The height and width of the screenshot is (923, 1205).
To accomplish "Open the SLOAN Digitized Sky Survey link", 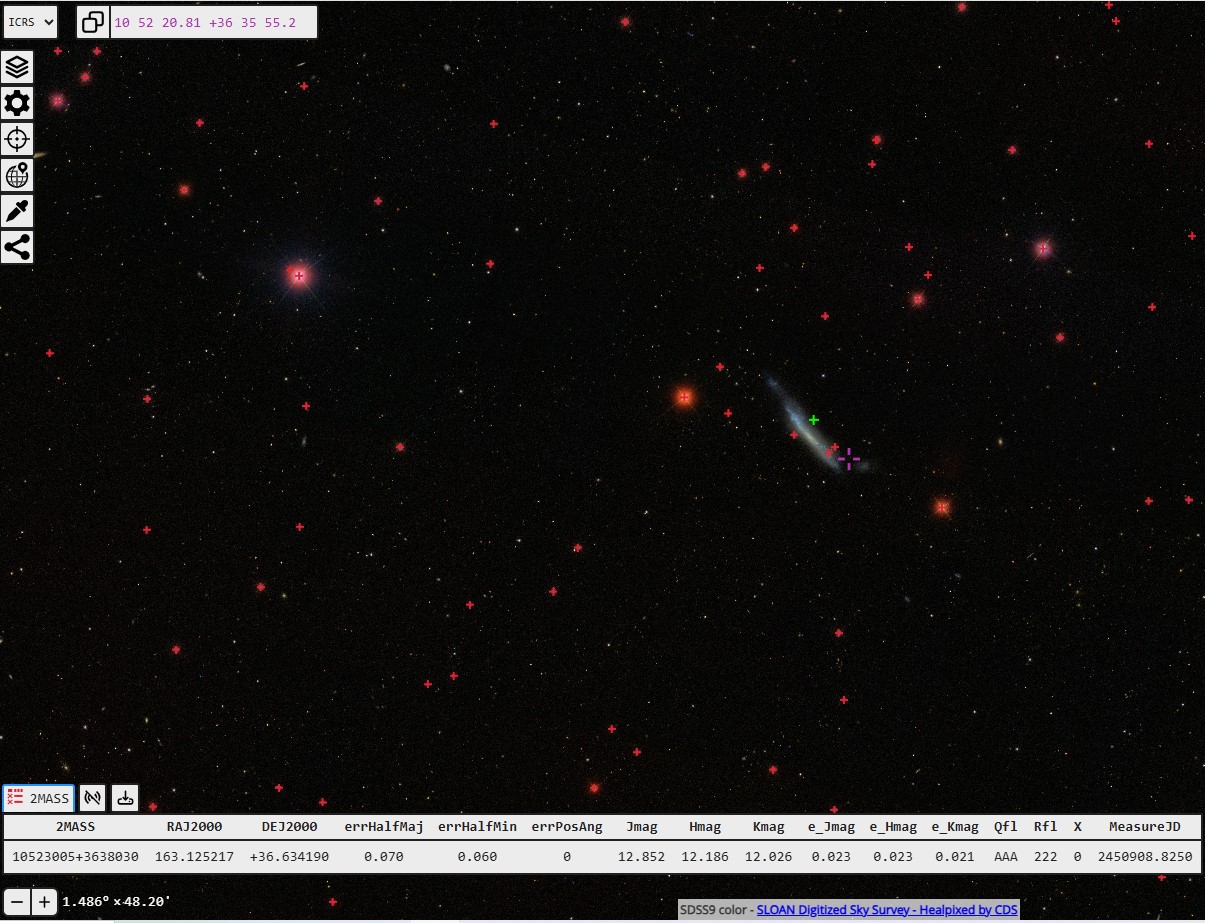I will 887,909.
